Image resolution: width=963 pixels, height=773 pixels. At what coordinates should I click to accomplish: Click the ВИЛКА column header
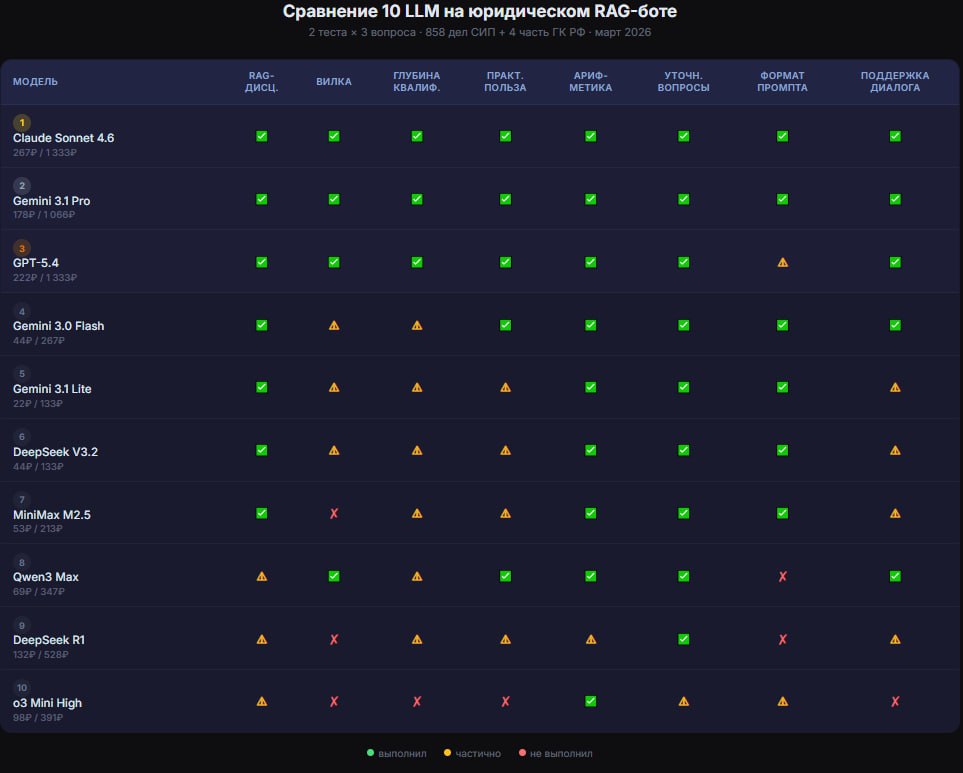[334, 82]
